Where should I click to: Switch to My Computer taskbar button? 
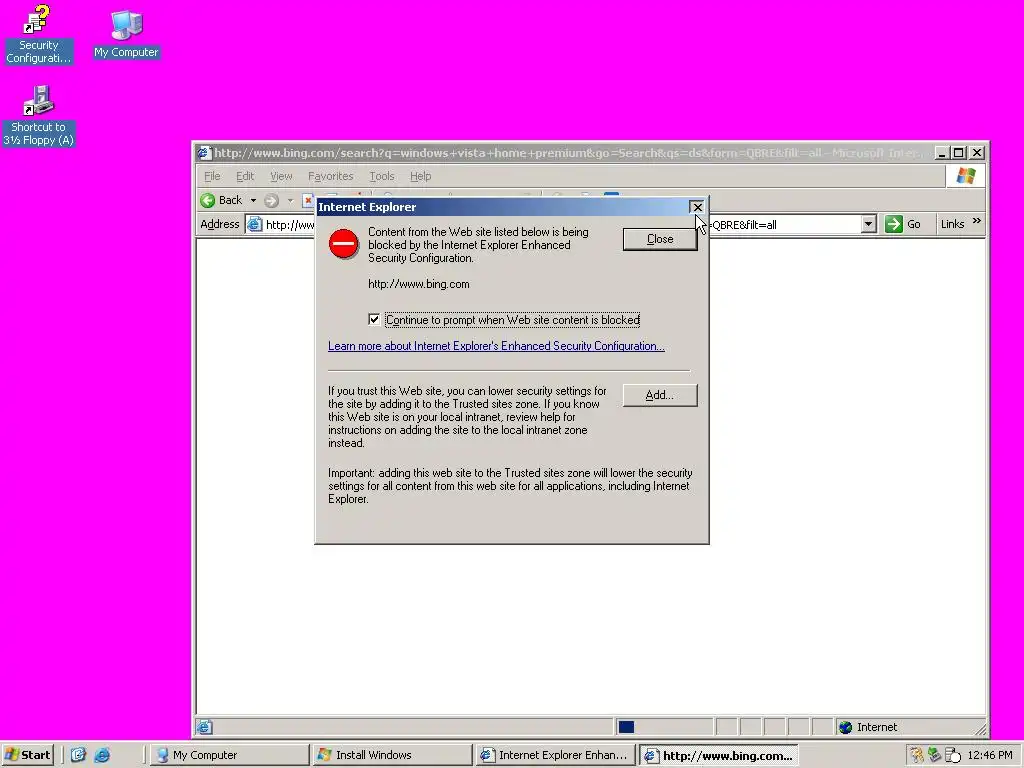point(229,755)
